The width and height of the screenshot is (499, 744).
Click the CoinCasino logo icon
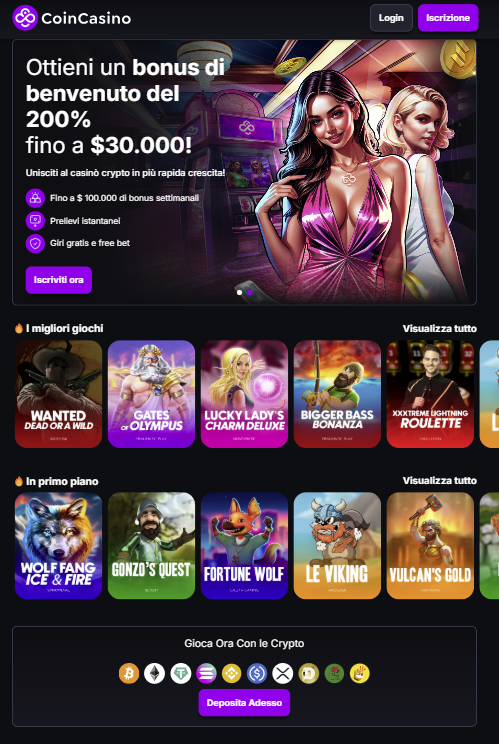coord(25,18)
